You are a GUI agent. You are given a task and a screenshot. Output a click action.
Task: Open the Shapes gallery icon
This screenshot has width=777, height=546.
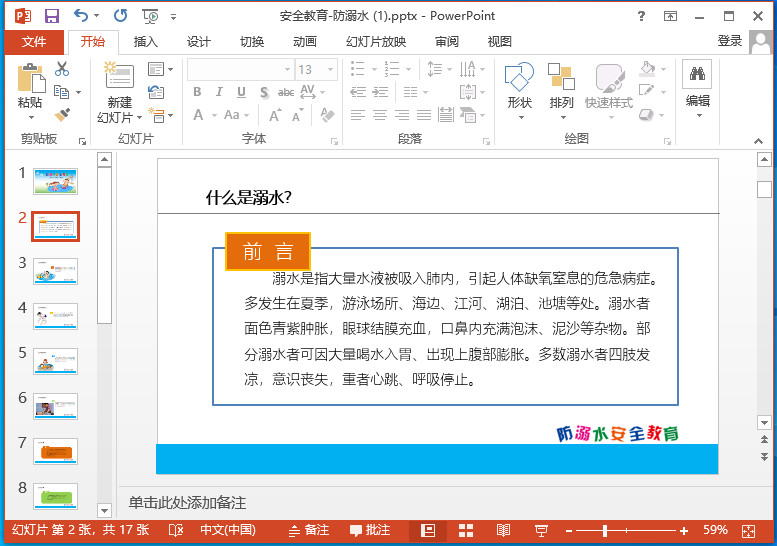pyautogui.click(x=519, y=79)
